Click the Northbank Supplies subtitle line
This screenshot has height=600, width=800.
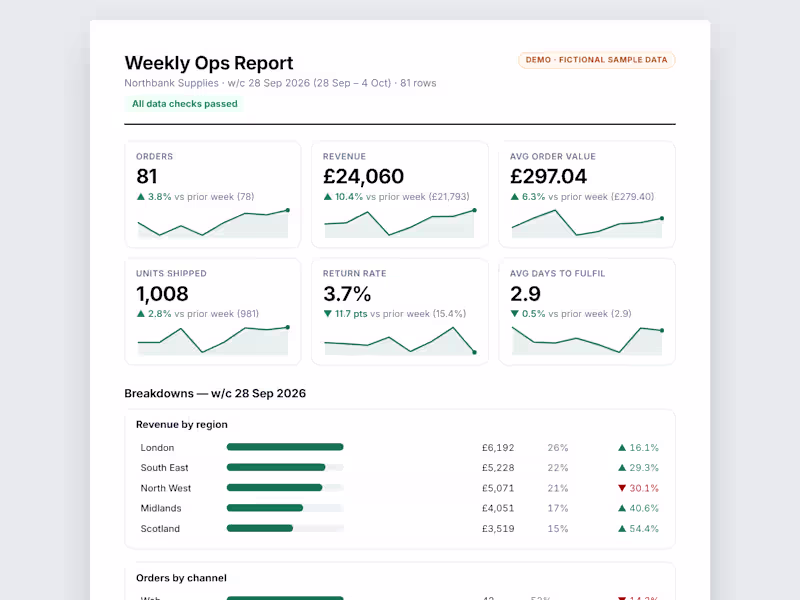[280, 83]
